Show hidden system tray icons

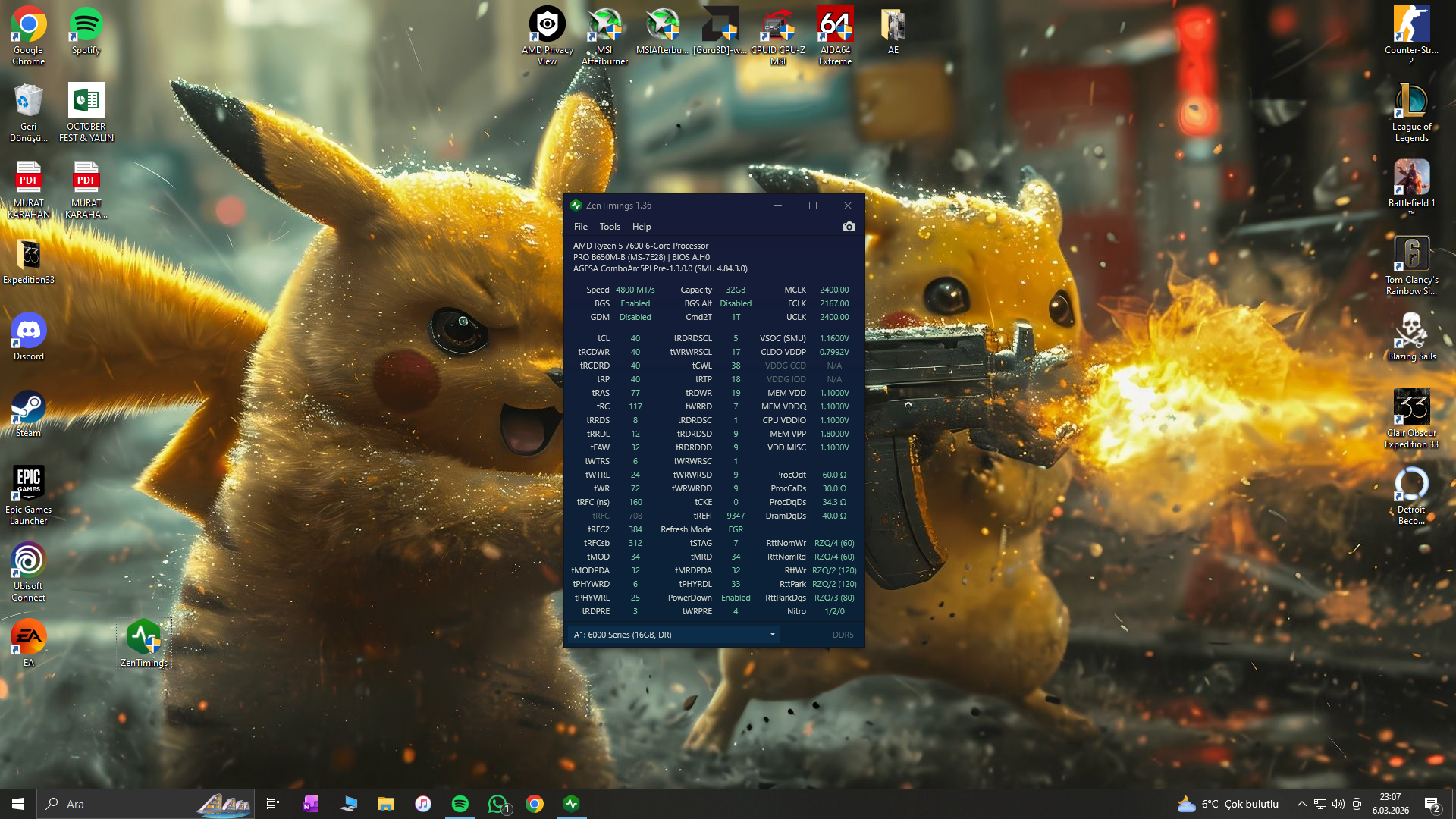tap(1301, 804)
